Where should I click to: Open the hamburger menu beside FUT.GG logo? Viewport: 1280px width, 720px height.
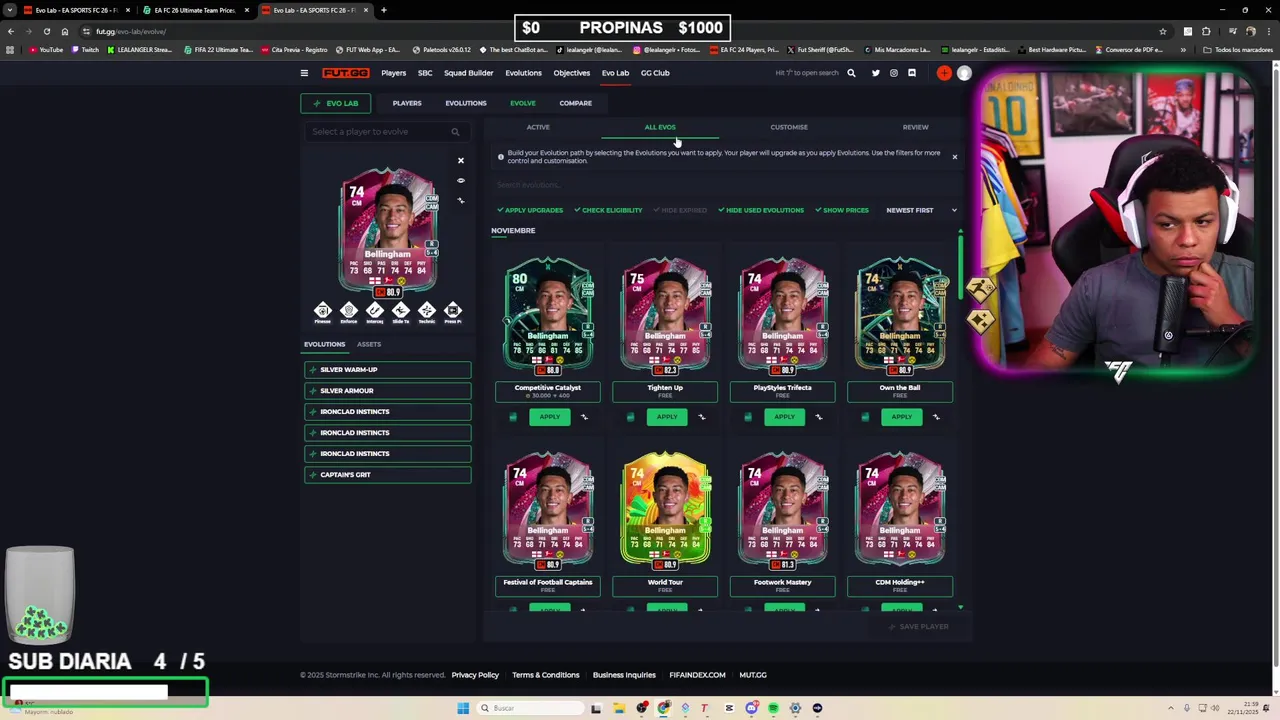point(304,73)
